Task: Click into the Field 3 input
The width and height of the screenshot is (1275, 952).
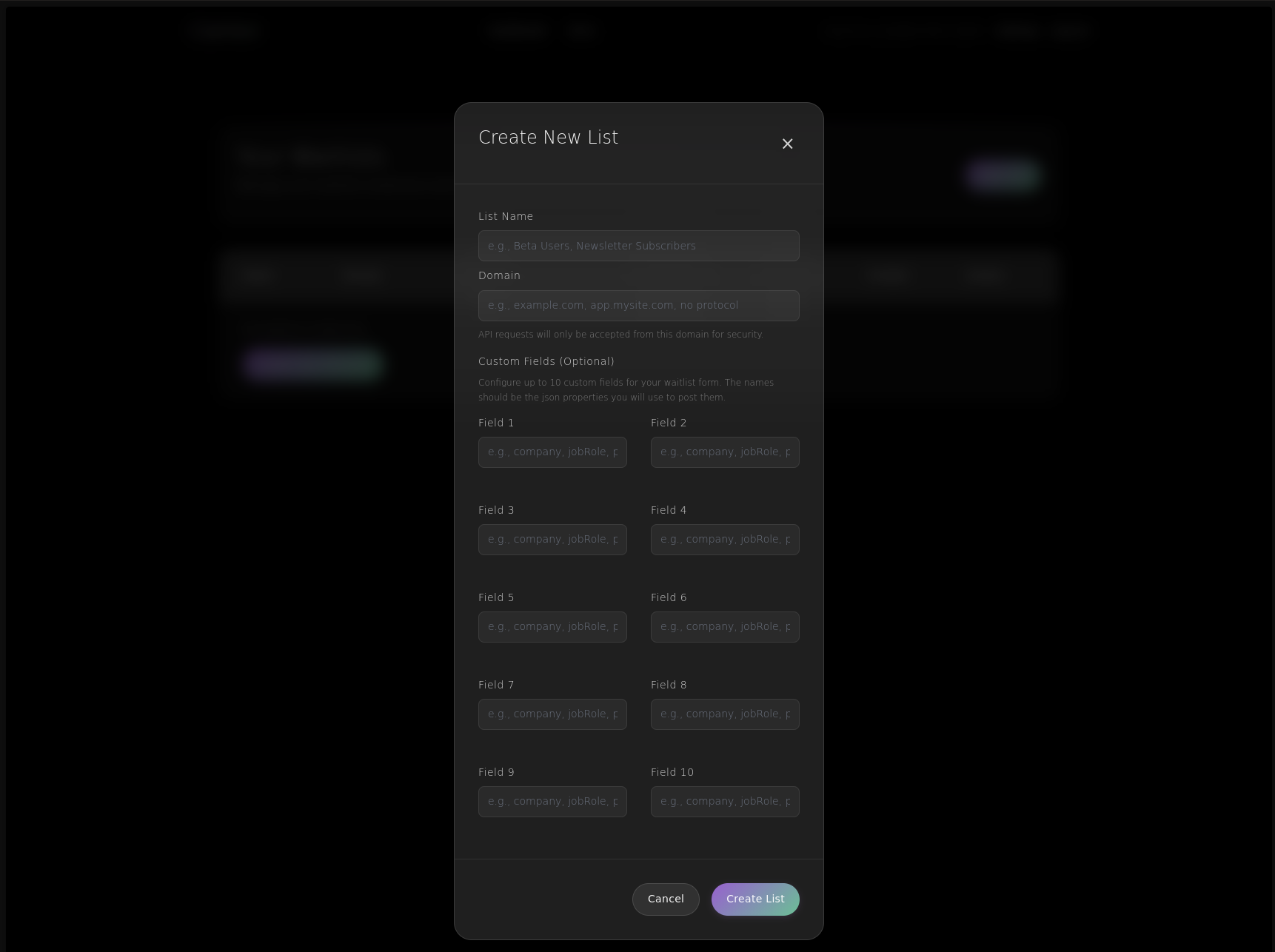Action: 552,540
